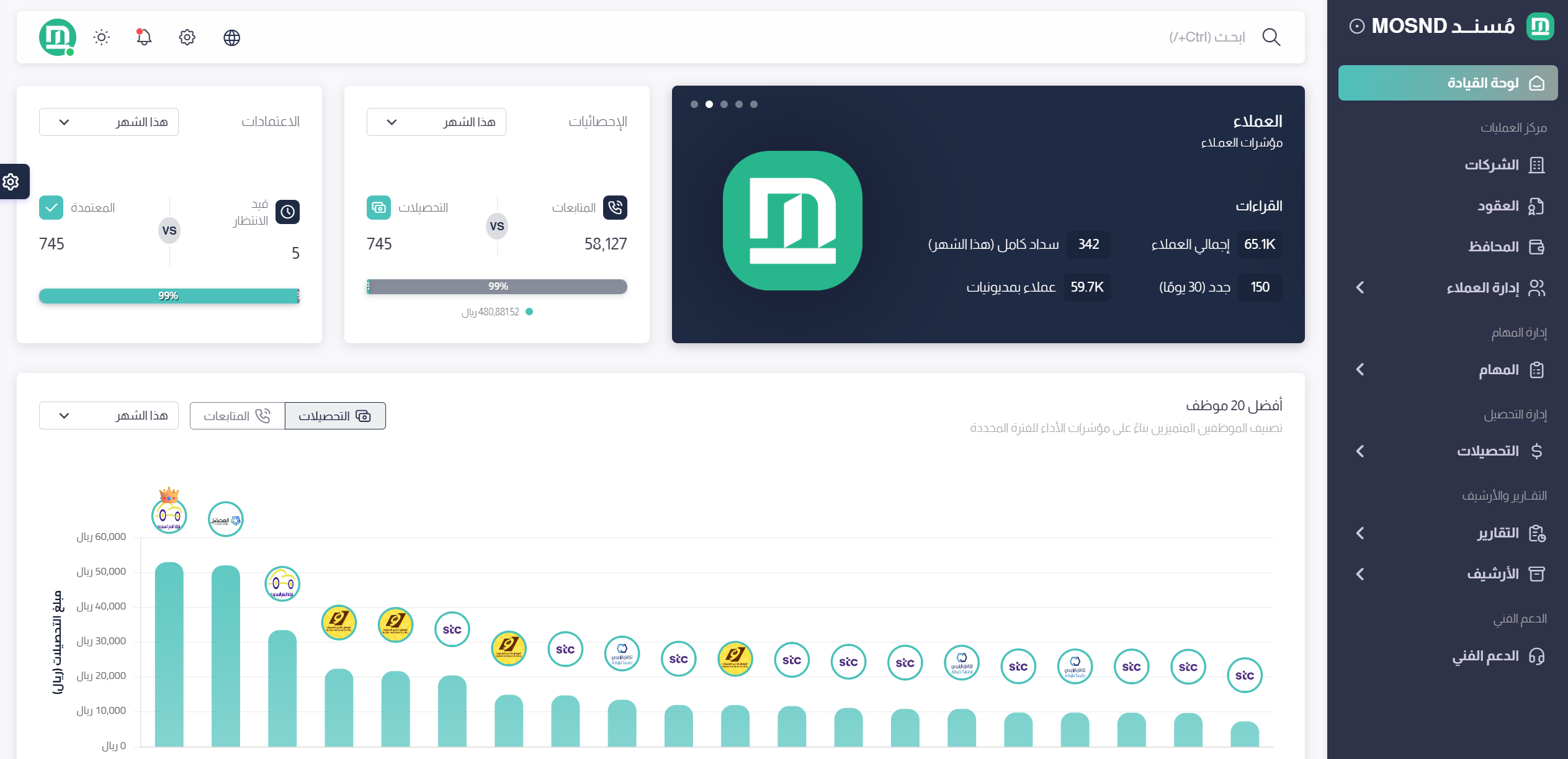Click the last stc avatar on far right
The image size is (1568, 759).
click(x=1244, y=675)
